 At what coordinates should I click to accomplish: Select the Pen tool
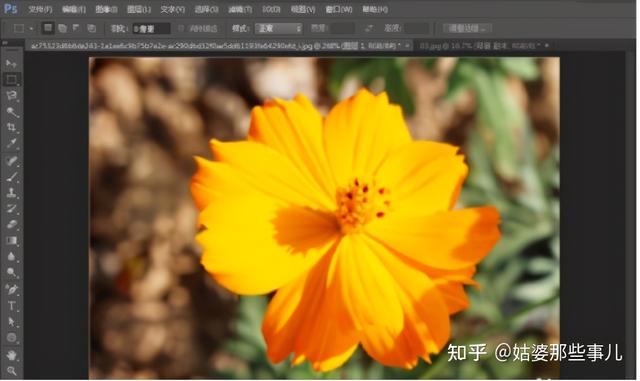pyautogui.click(x=11, y=289)
